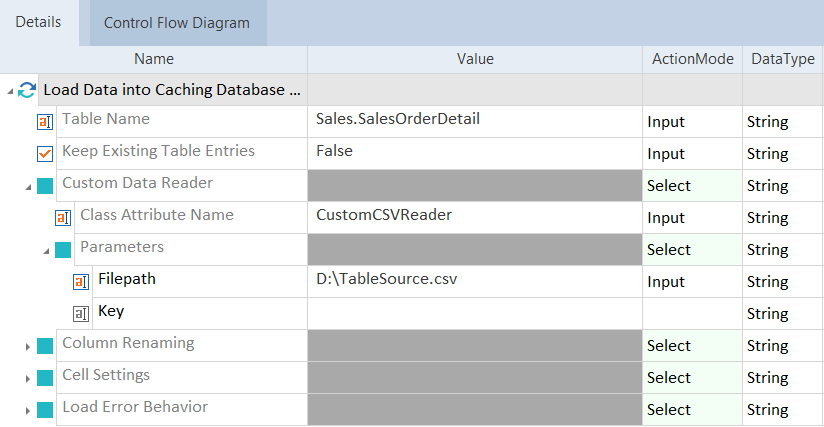This screenshot has width=824, height=427.
Task: Click the ActionMode column header
Action: (x=692, y=59)
